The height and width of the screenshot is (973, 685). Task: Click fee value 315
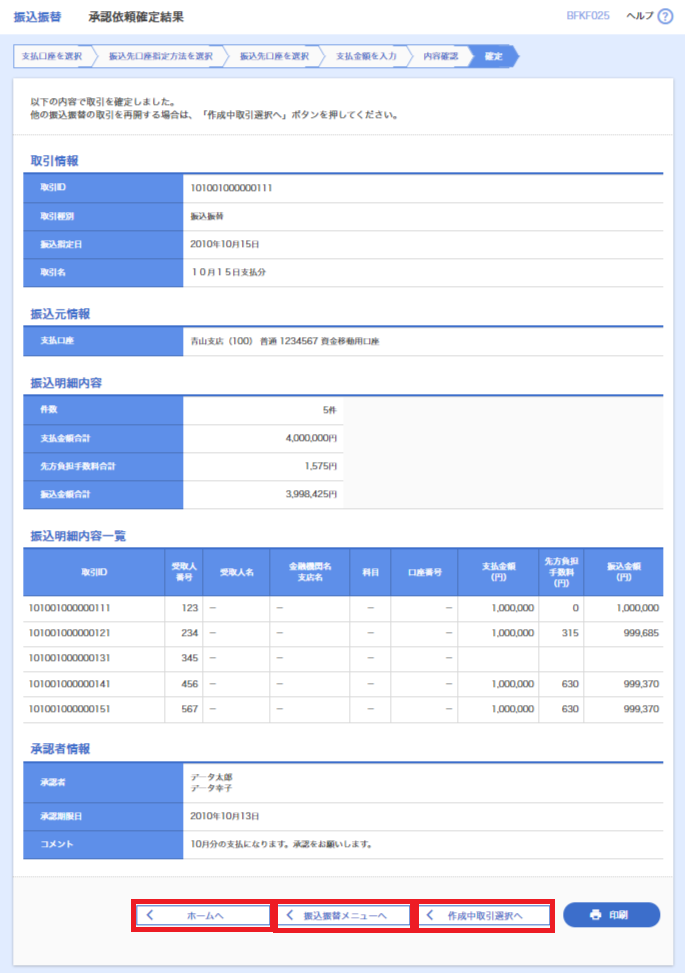tap(570, 633)
